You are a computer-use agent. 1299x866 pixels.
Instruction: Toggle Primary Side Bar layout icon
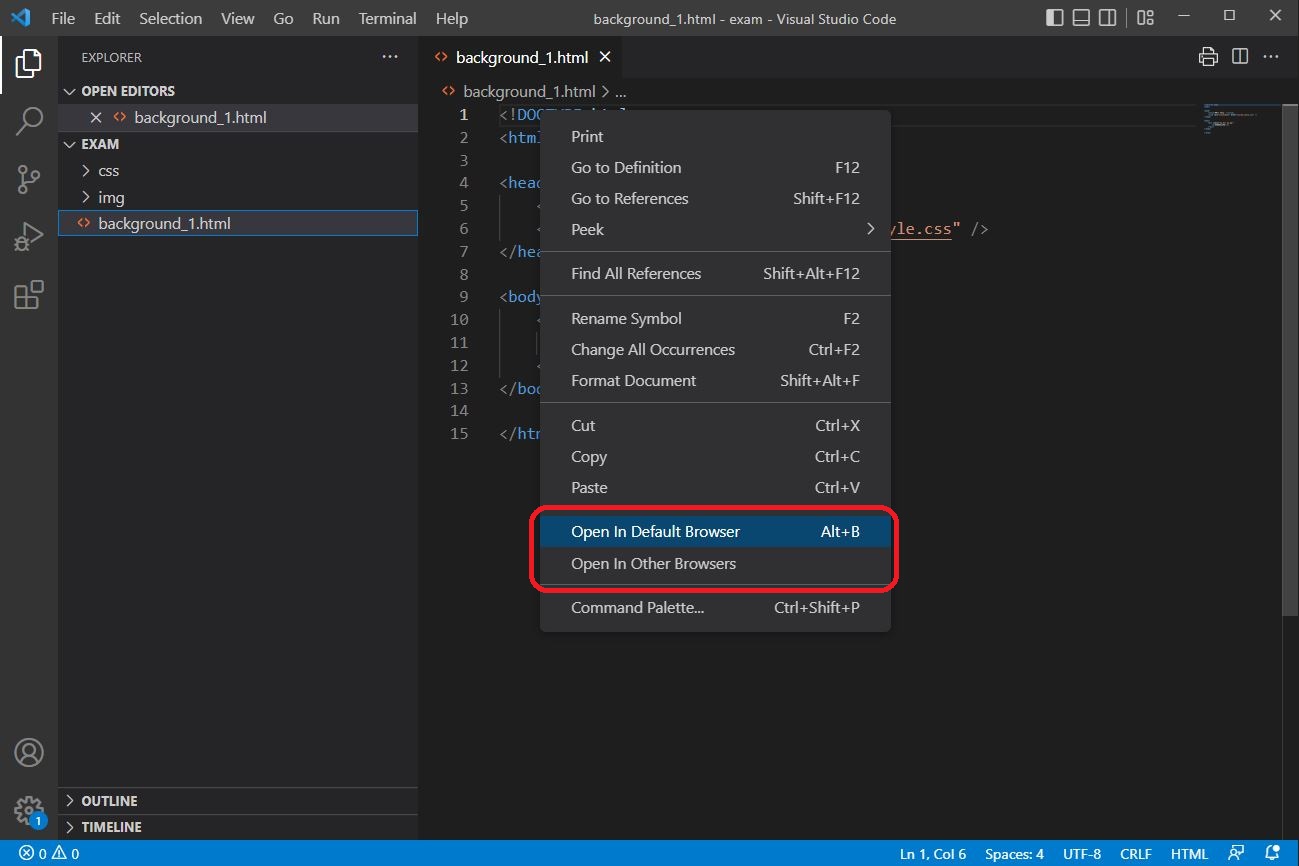1055,18
